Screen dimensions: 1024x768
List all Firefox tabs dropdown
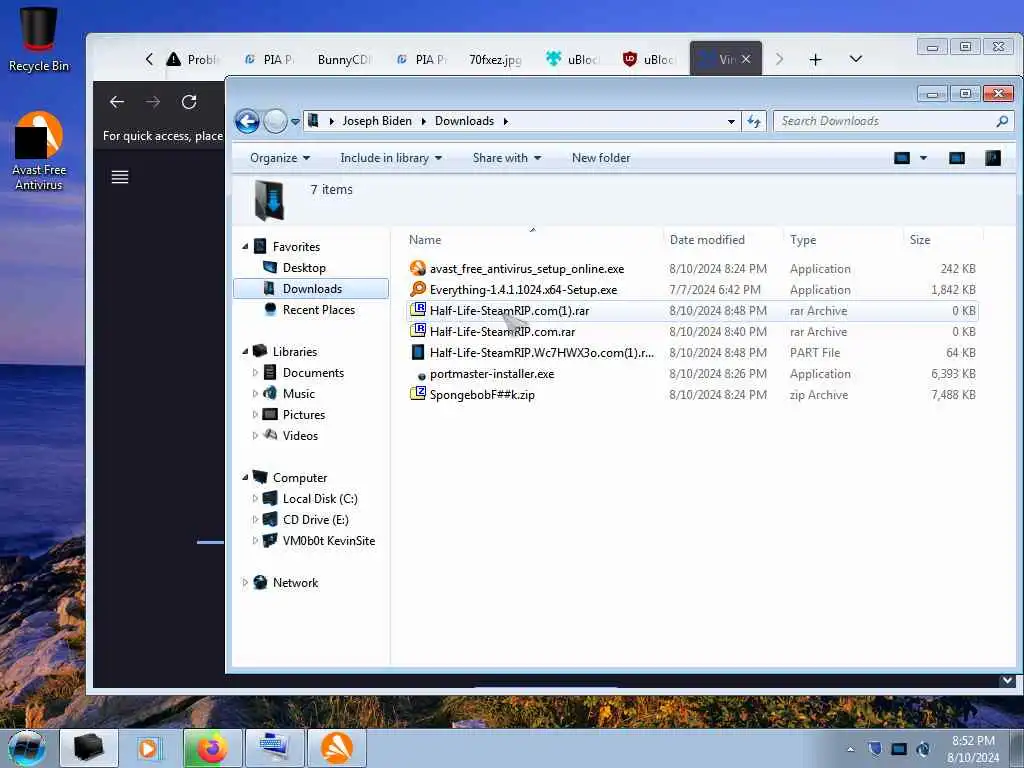[x=856, y=59]
